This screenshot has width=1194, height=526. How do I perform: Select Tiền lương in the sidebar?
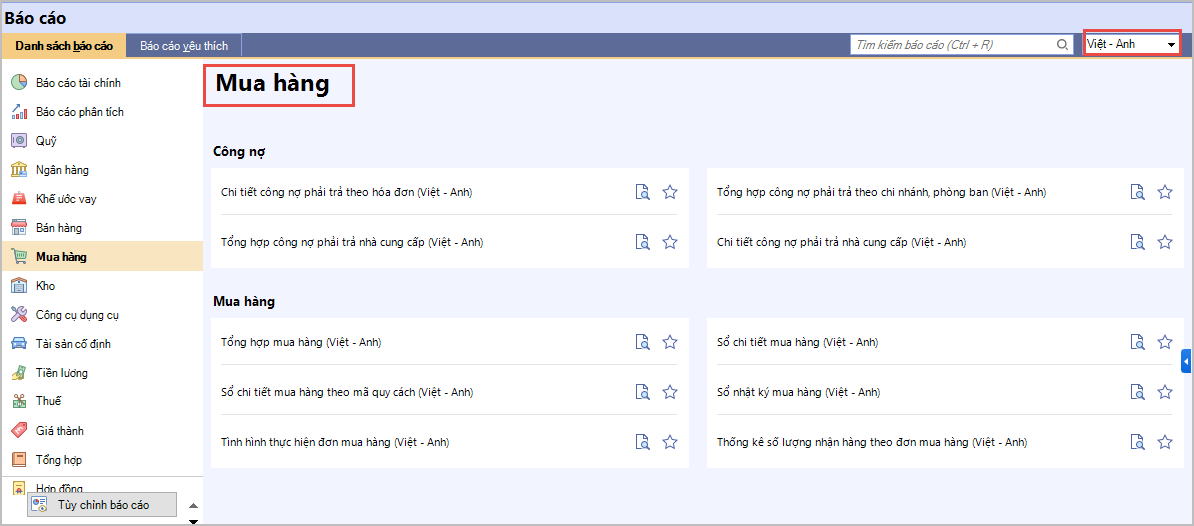62,373
